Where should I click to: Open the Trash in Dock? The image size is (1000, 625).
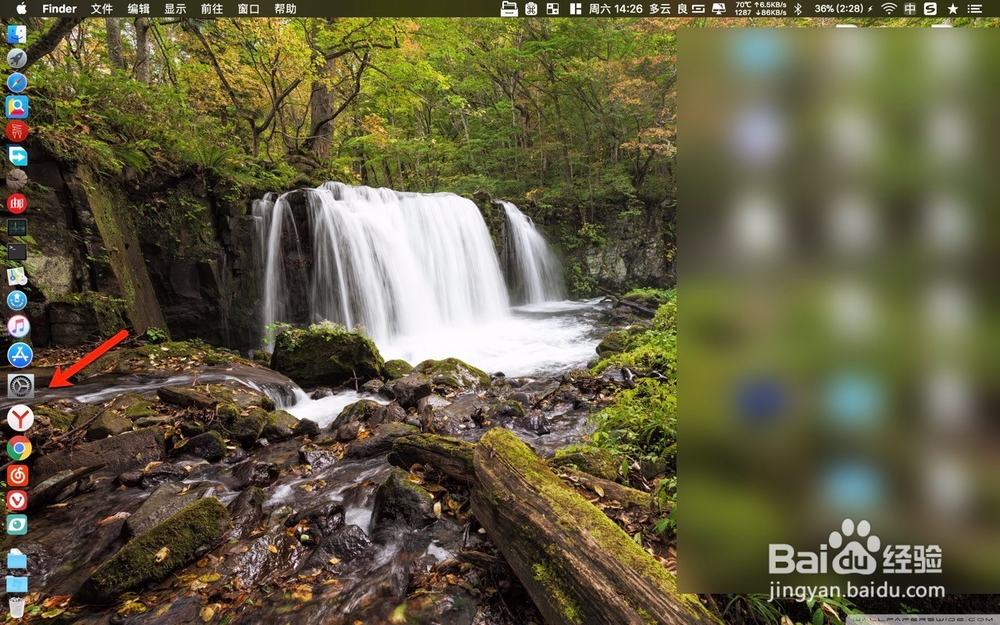(17, 607)
